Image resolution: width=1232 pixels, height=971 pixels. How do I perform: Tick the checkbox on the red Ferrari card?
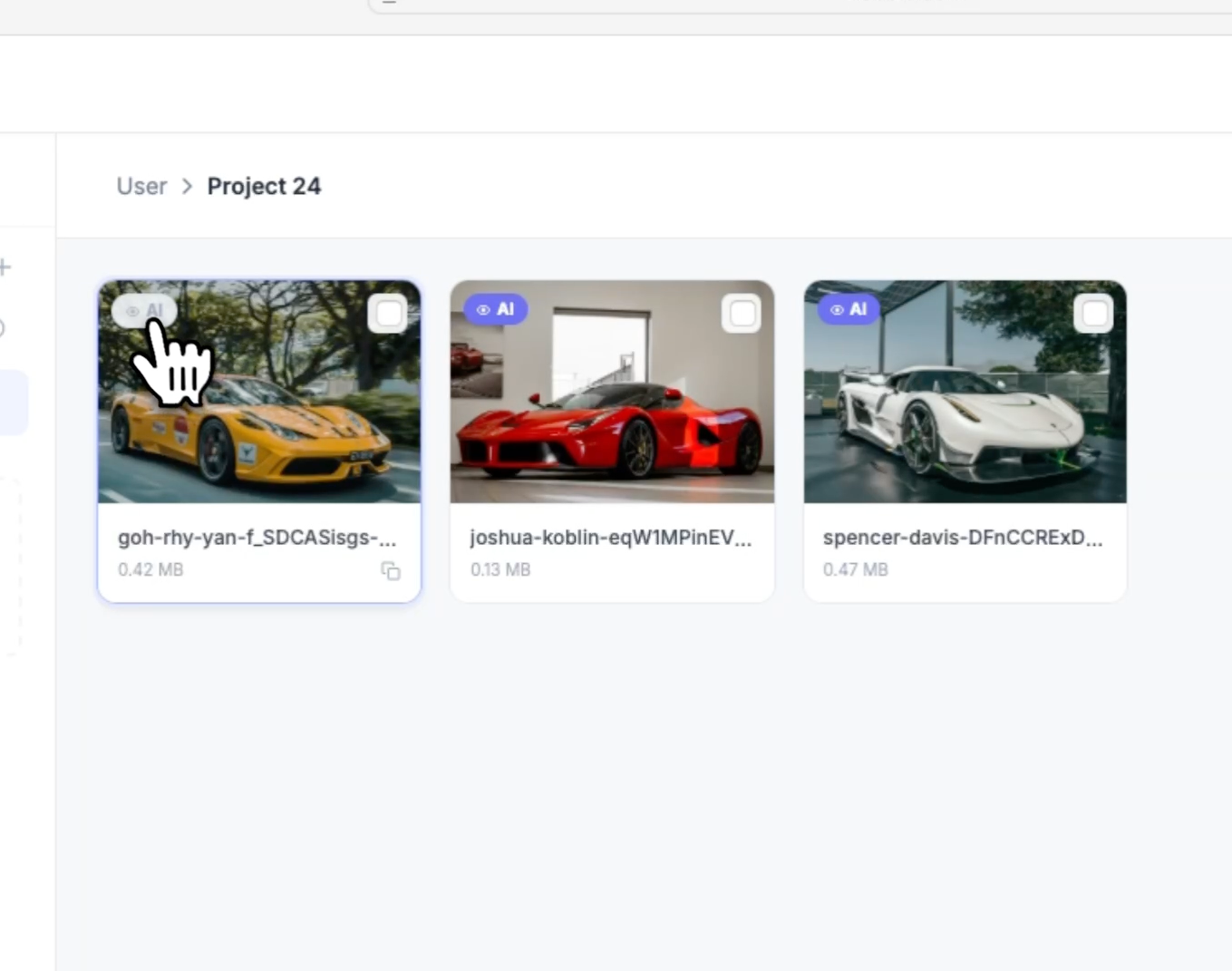point(742,313)
